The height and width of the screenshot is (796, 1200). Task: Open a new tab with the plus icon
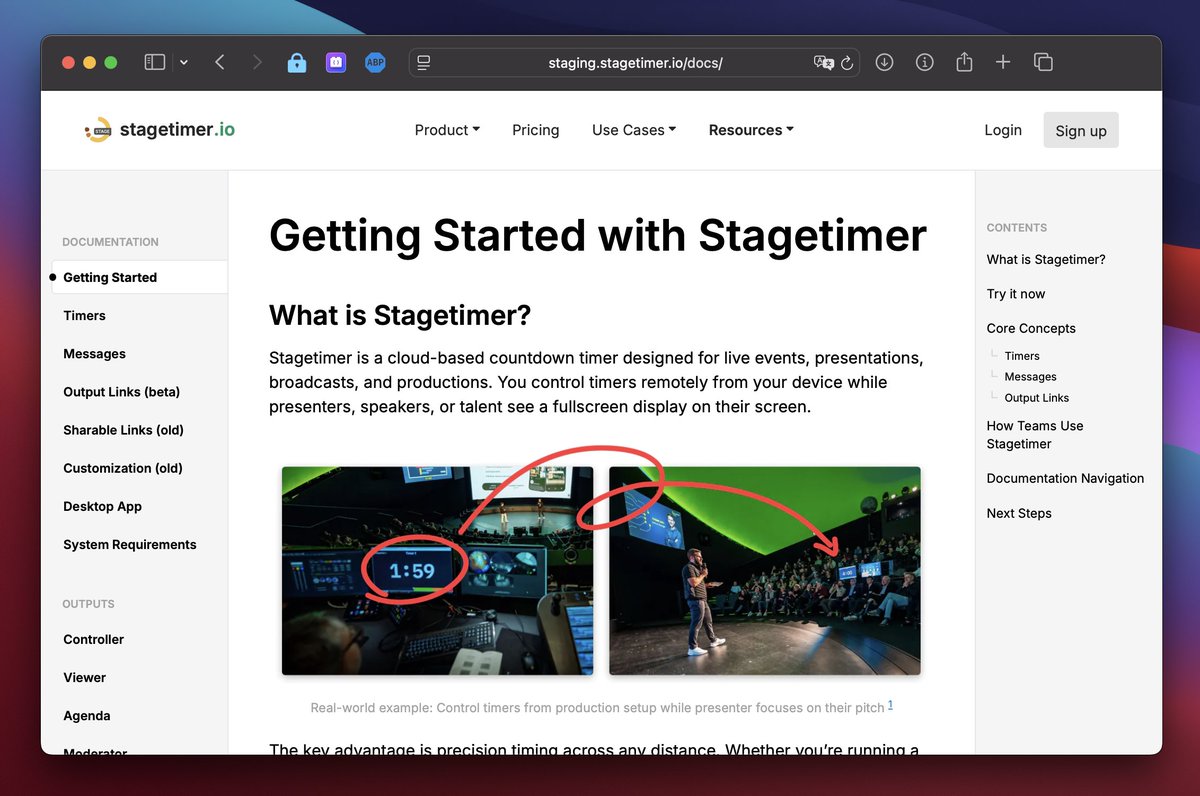point(1003,62)
